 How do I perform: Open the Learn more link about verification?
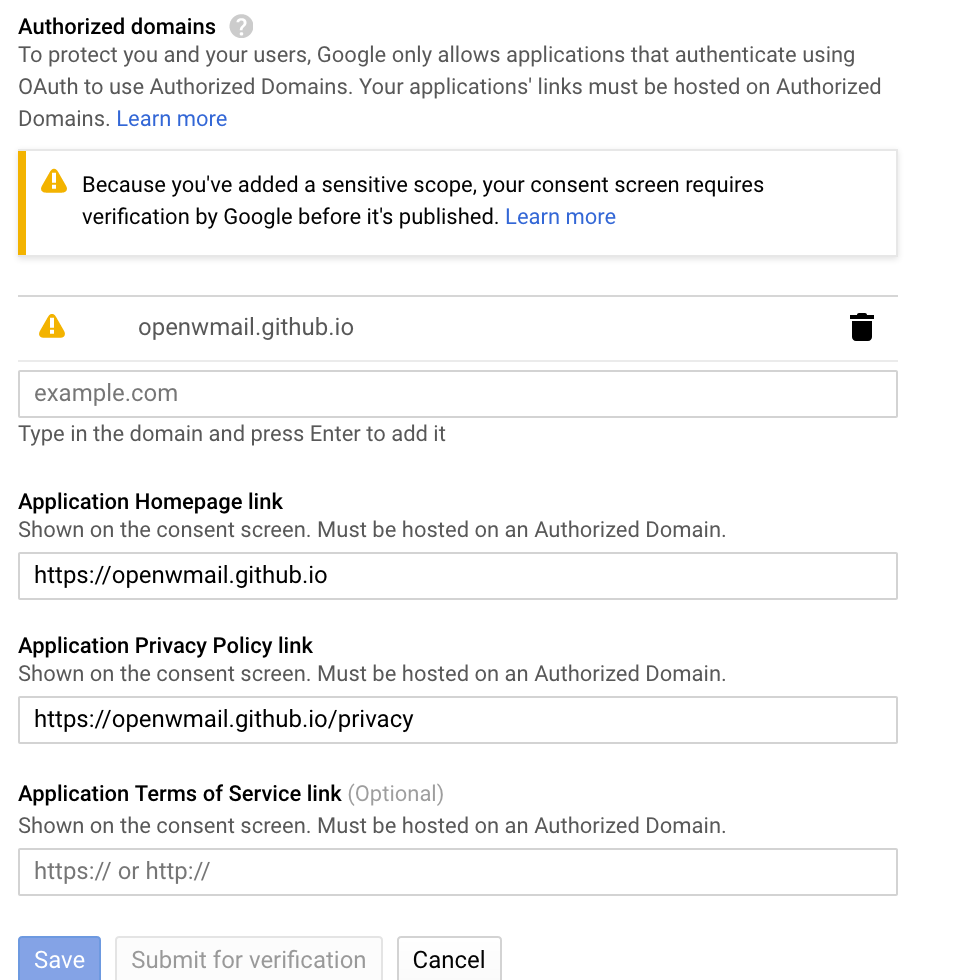coord(560,216)
